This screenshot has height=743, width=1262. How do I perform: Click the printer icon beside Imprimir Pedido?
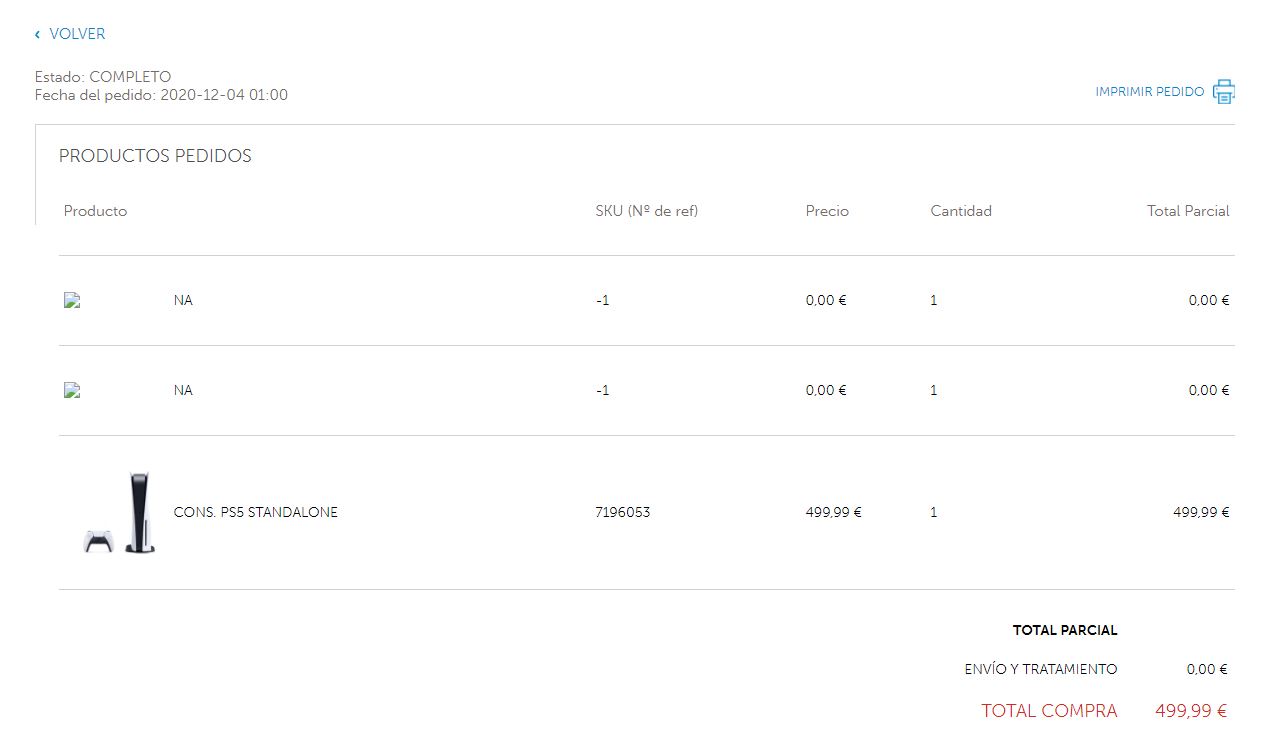[x=1224, y=92]
